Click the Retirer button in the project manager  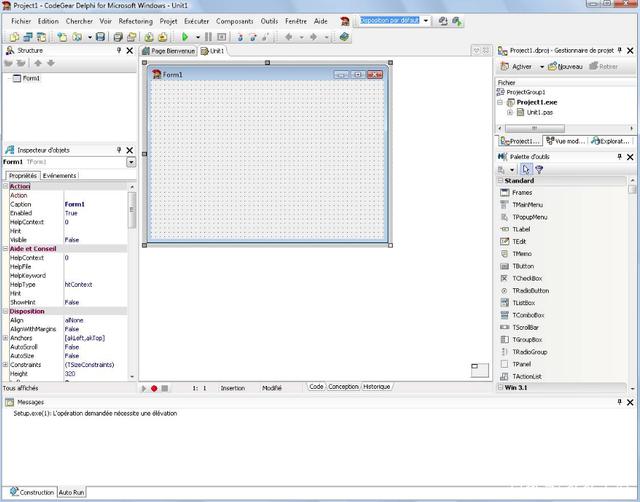(x=603, y=67)
